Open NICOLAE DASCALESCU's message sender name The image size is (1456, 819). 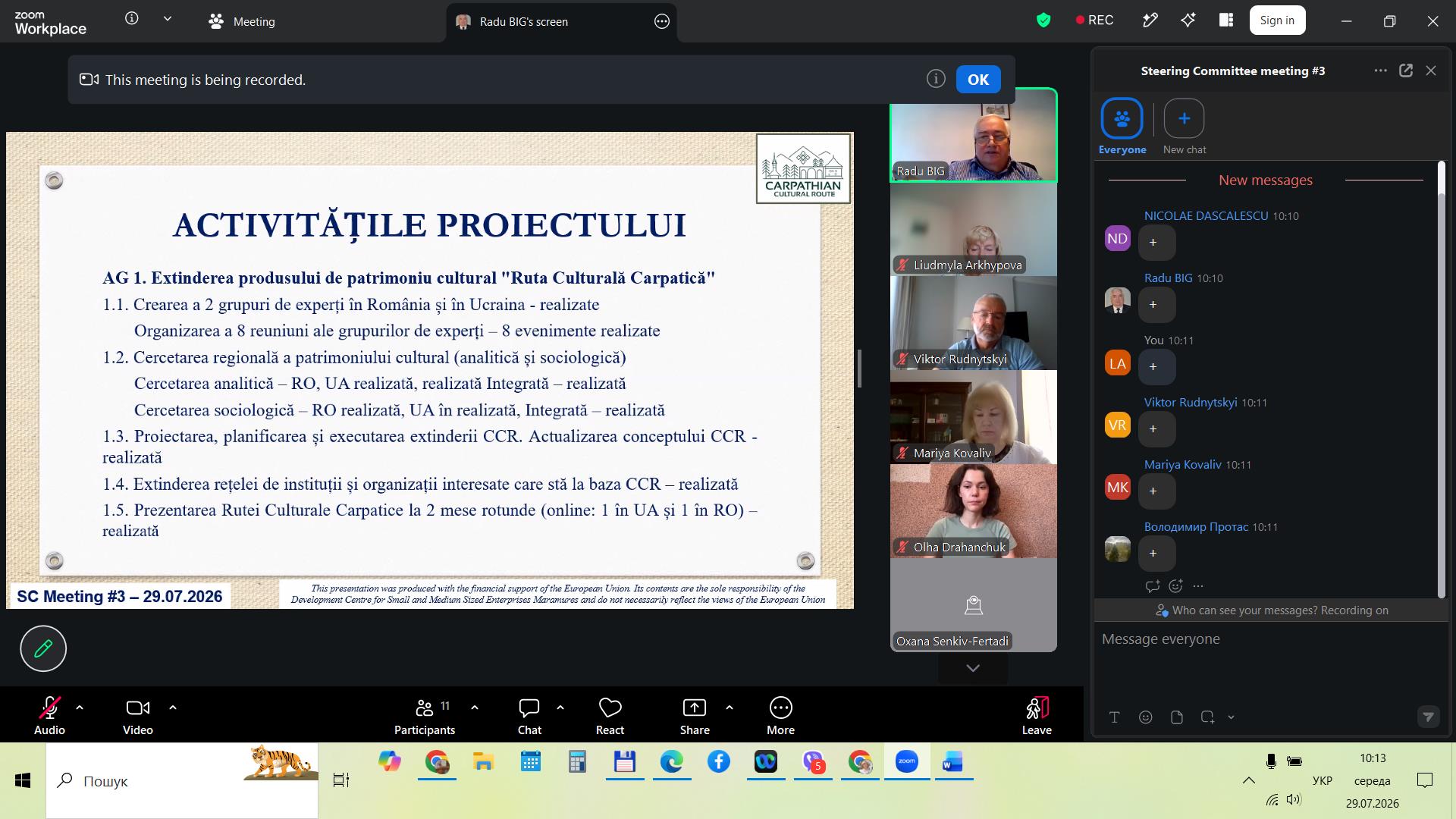1206,216
